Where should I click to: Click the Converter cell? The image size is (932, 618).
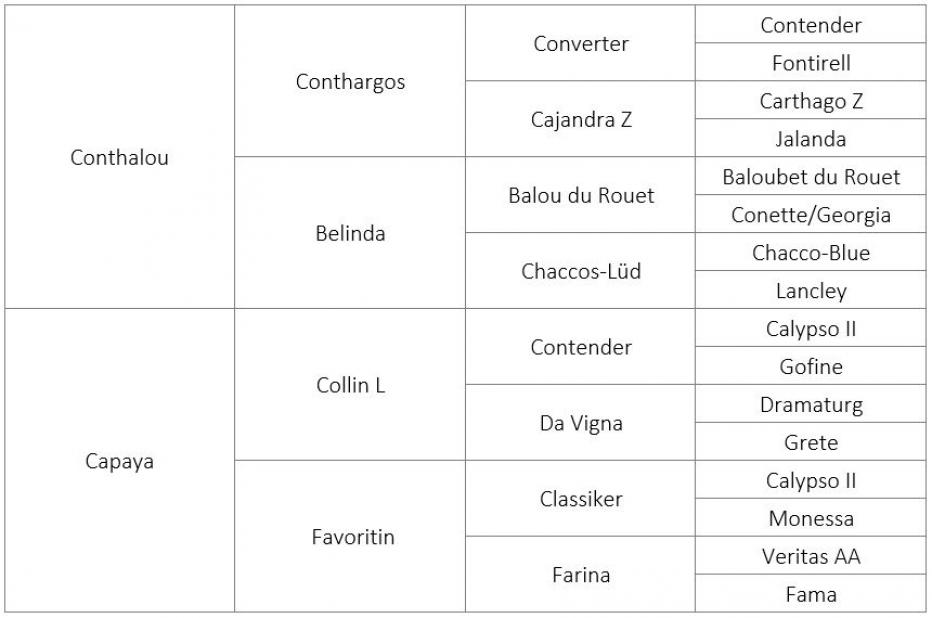(581, 43)
